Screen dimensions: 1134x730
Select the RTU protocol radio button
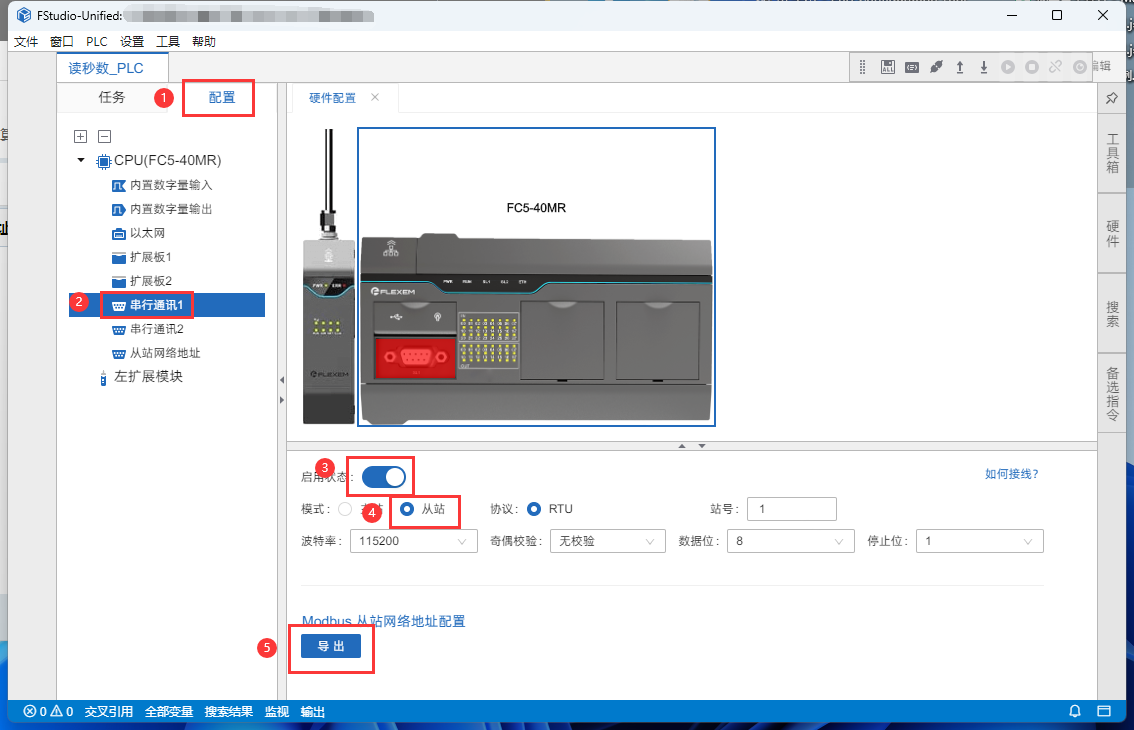(534, 509)
